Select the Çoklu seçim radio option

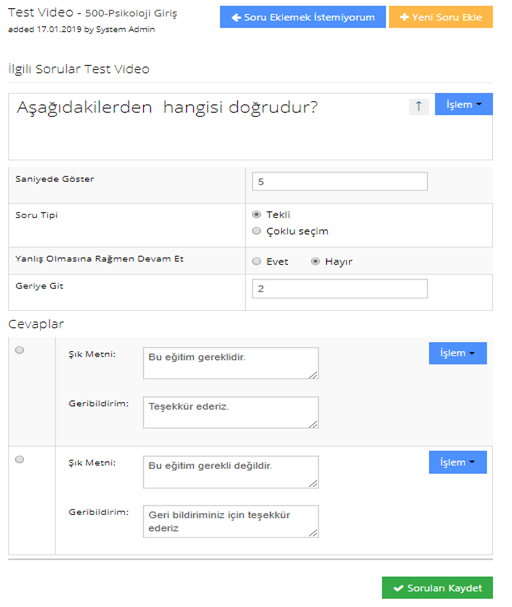(256, 231)
